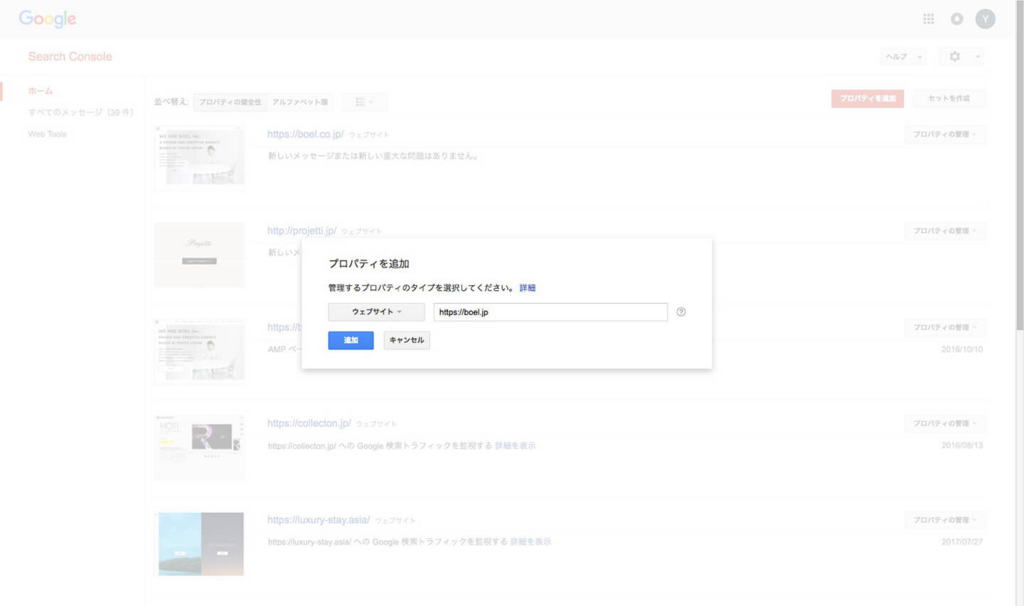Open the ウェブサイト property type dropdown
The width and height of the screenshot is (1024, 606).
coord(376,312)
